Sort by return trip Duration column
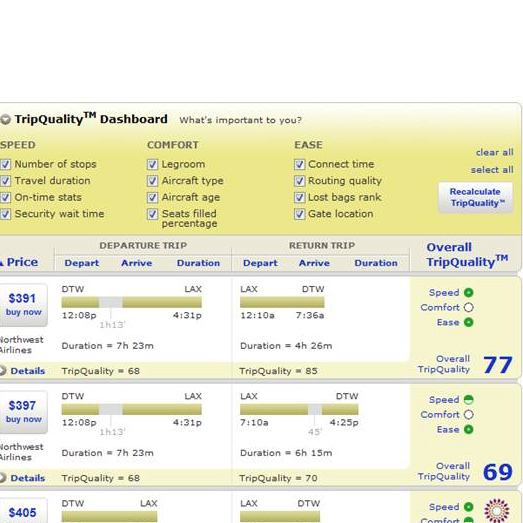Screen dimensions: 523x523 (376, 263)
